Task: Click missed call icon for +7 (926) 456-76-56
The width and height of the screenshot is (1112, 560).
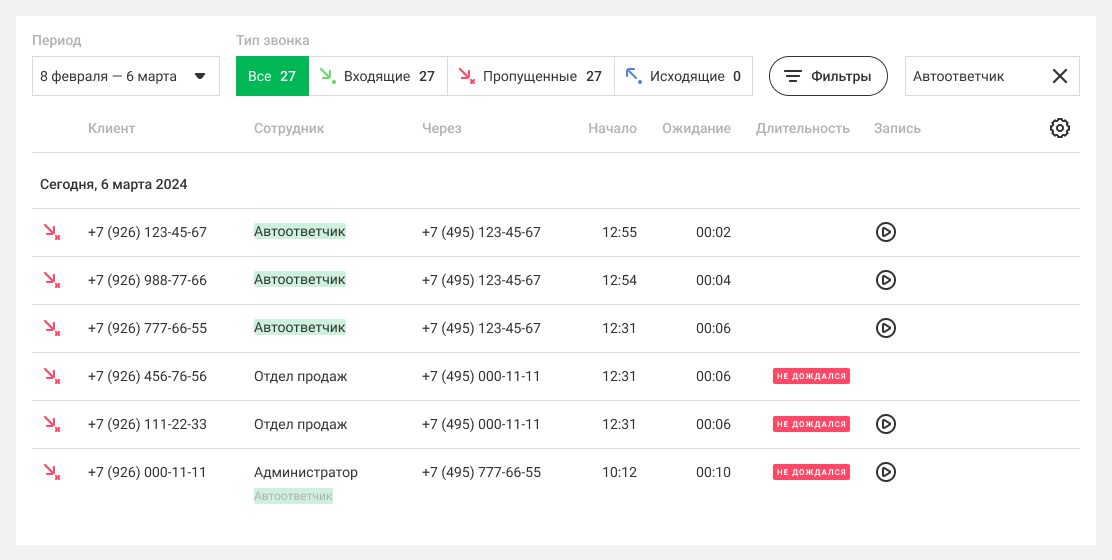Action: [x=51, y=376]
